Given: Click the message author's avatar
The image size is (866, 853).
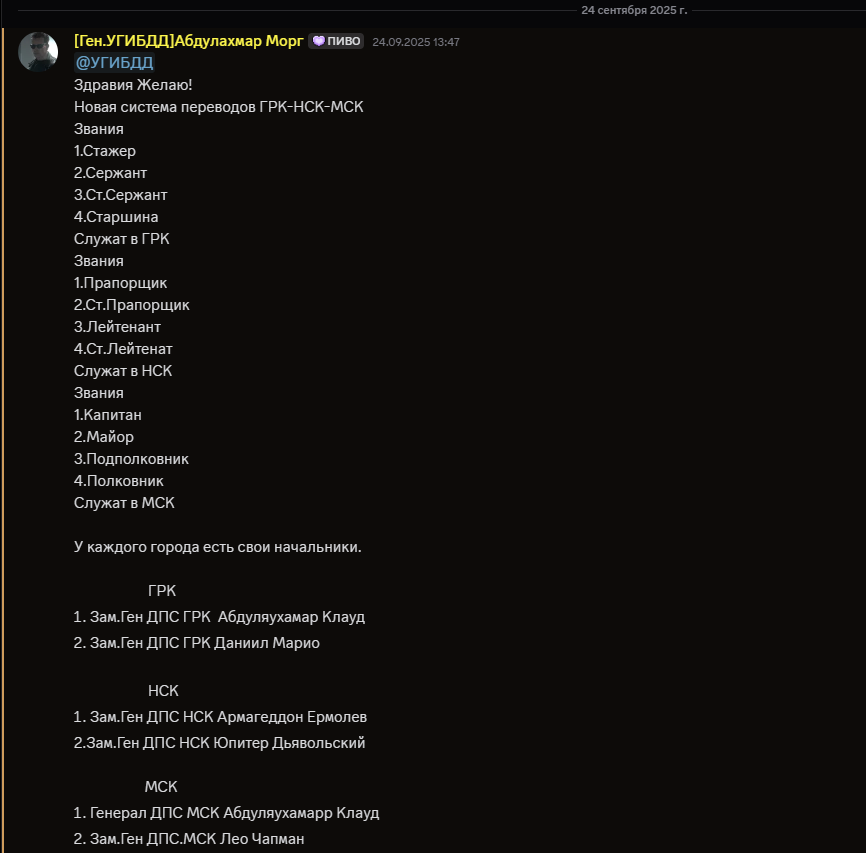Looking at the screenshot, I should pyautogui.click(x=38, y=51).
